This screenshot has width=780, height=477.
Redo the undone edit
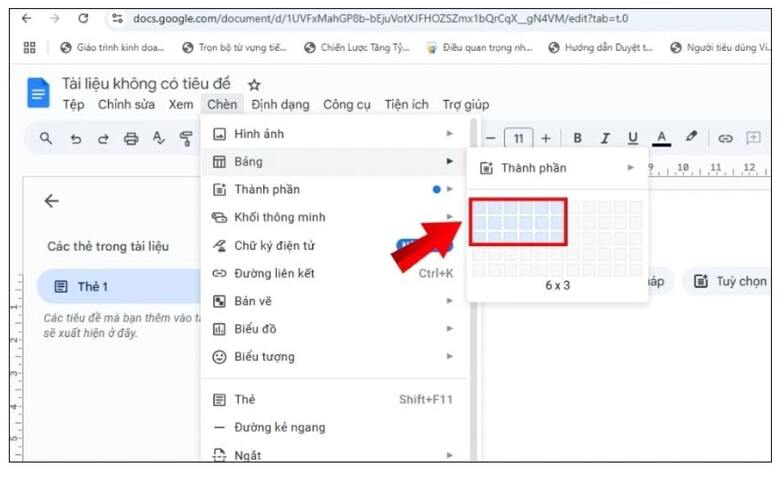tap(102, 139)
